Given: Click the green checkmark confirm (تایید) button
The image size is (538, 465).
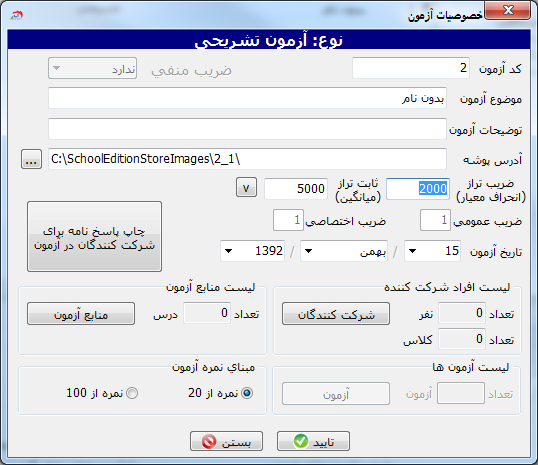Looking at the screenshot, I should pyautogui.click(x=313, y=441).
